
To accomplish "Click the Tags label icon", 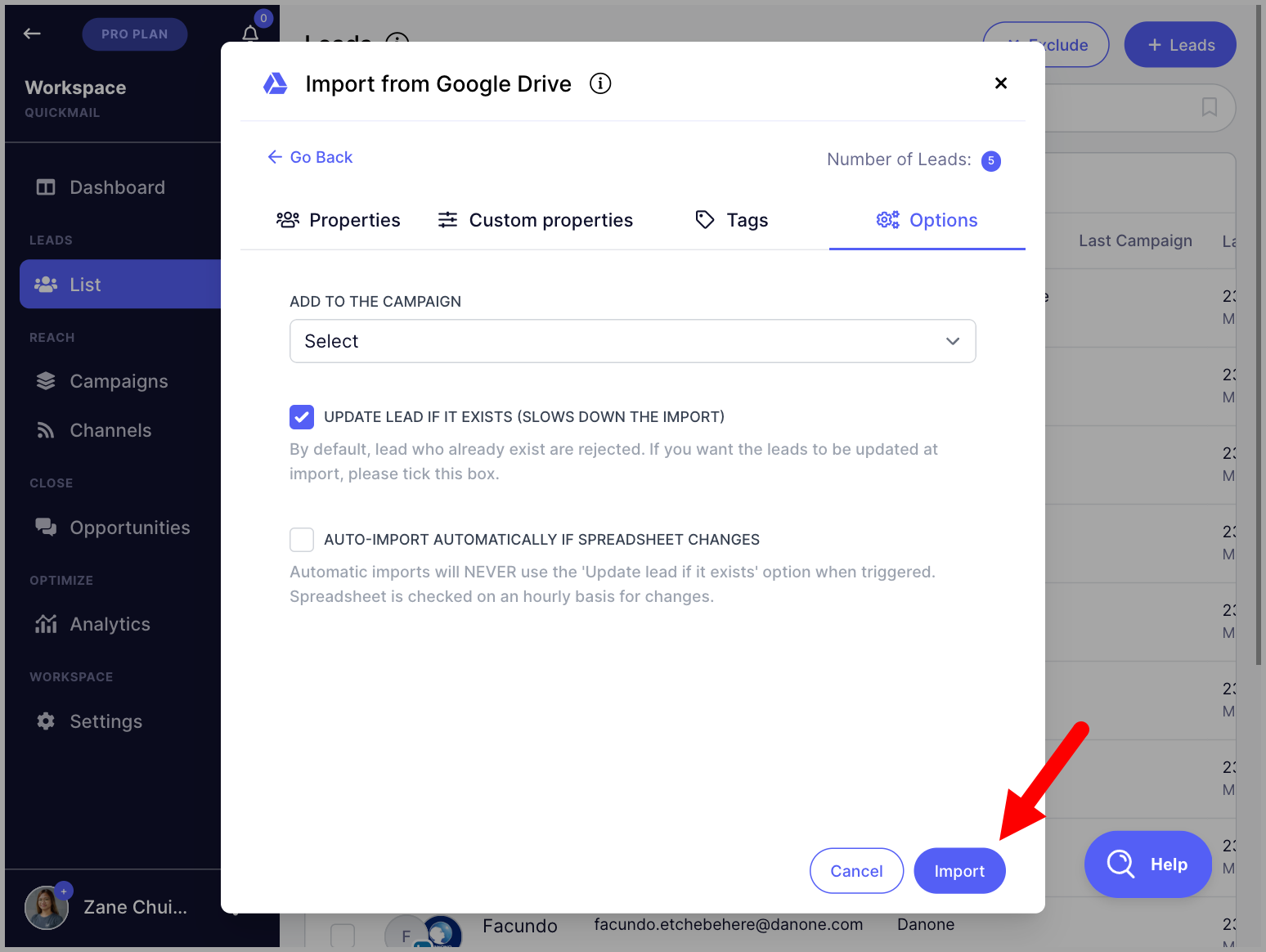I will (x=705, y=219).
